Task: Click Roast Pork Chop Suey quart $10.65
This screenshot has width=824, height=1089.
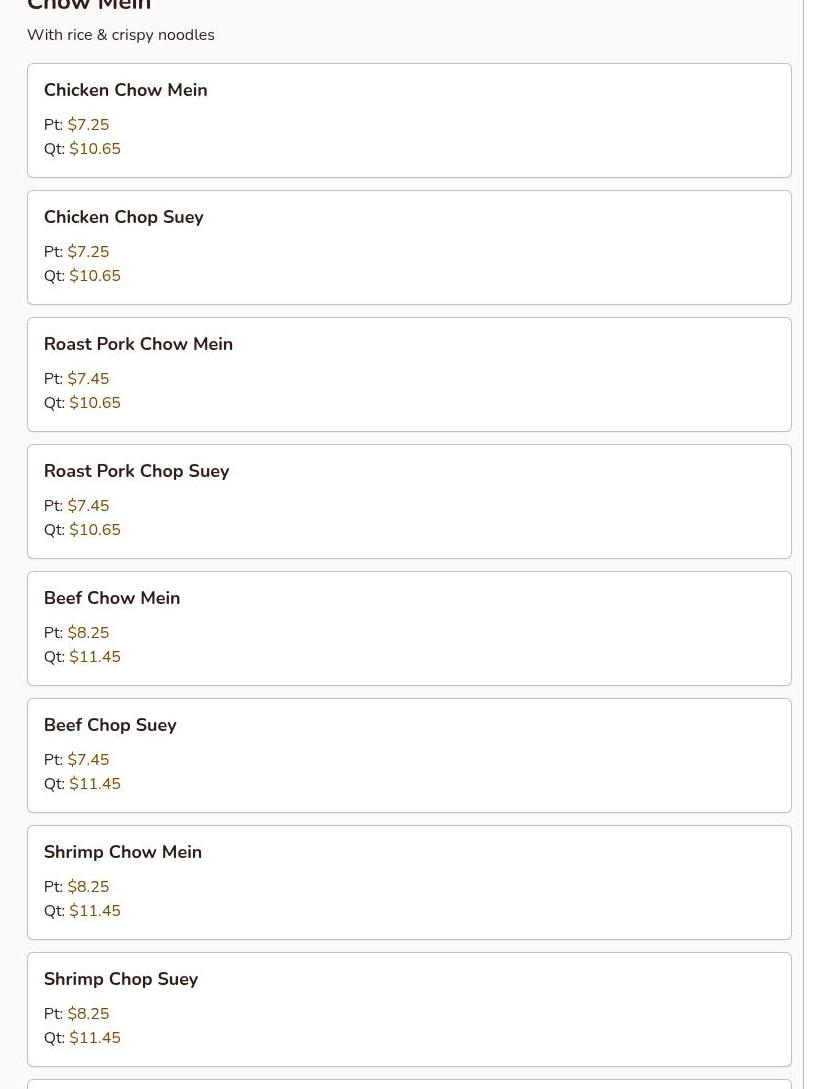Action: point(95,530)
